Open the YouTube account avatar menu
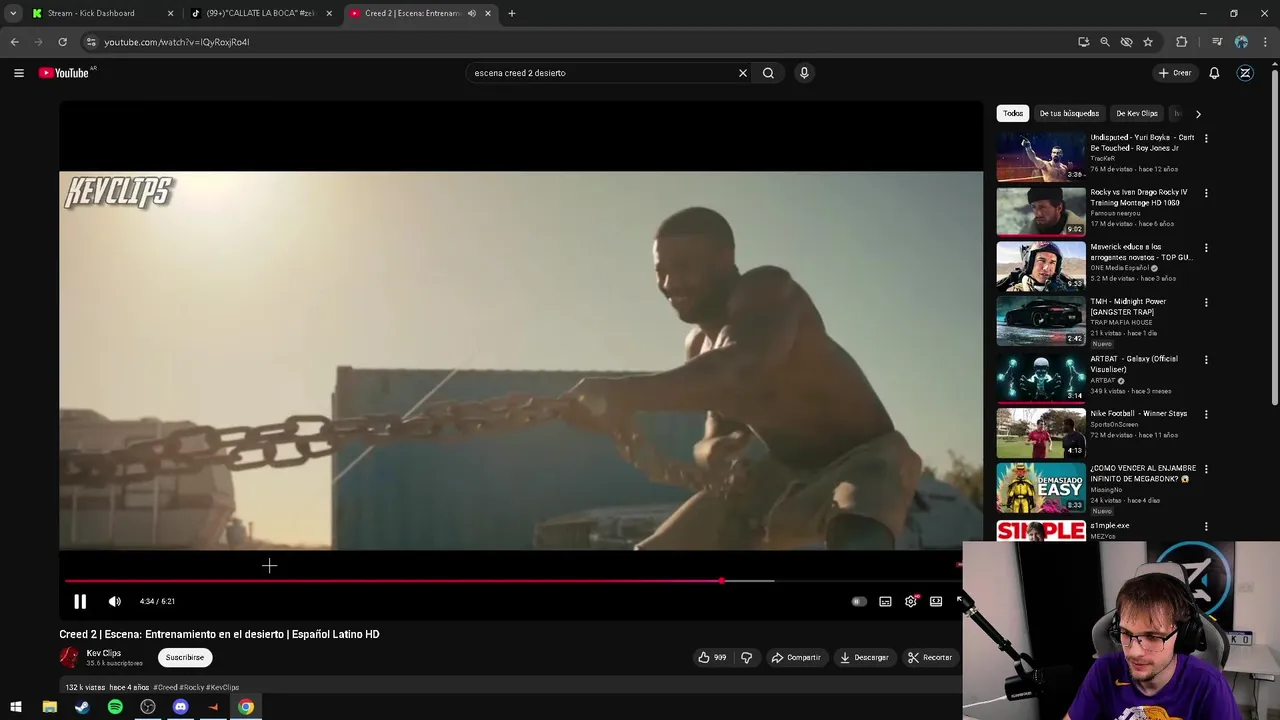1280x720 pixels. pos(1245,73)
